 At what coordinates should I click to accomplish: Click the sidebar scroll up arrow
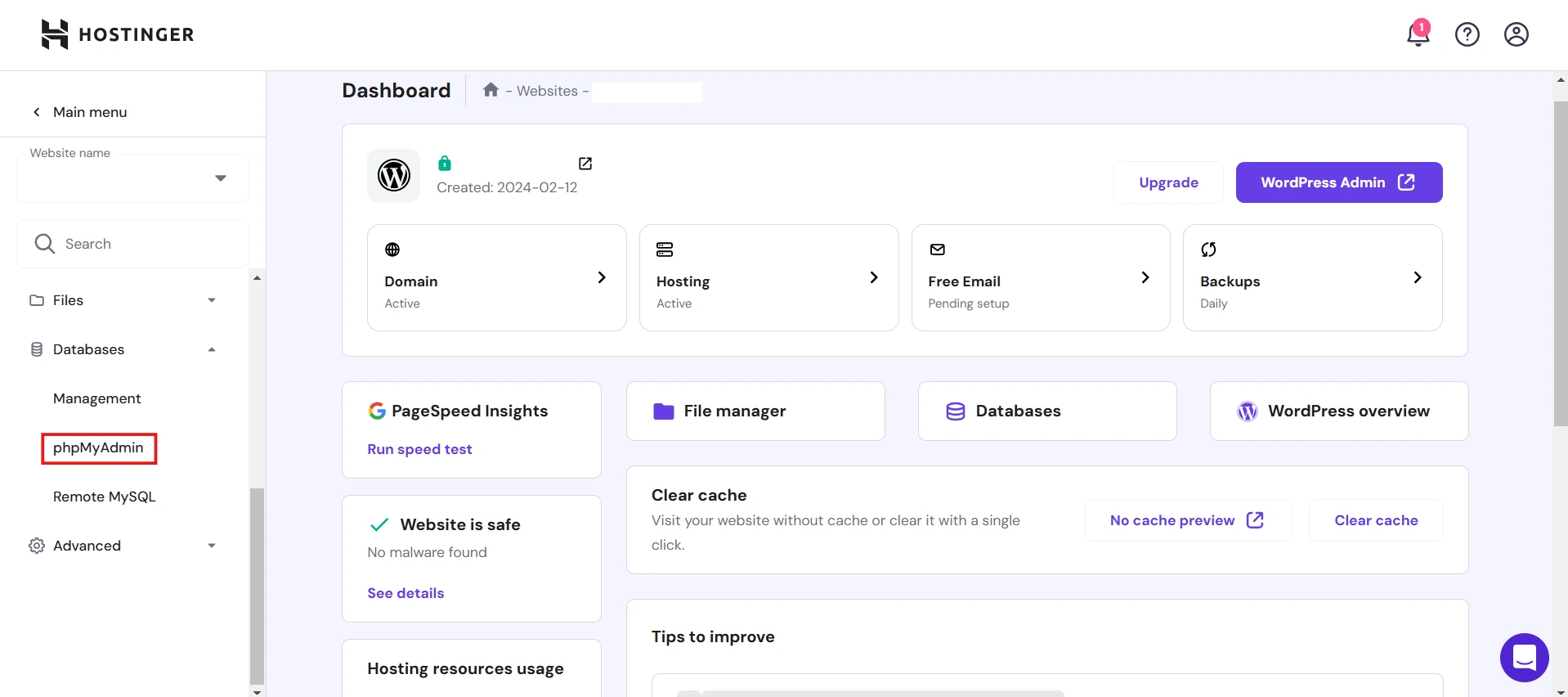point(257,278)
